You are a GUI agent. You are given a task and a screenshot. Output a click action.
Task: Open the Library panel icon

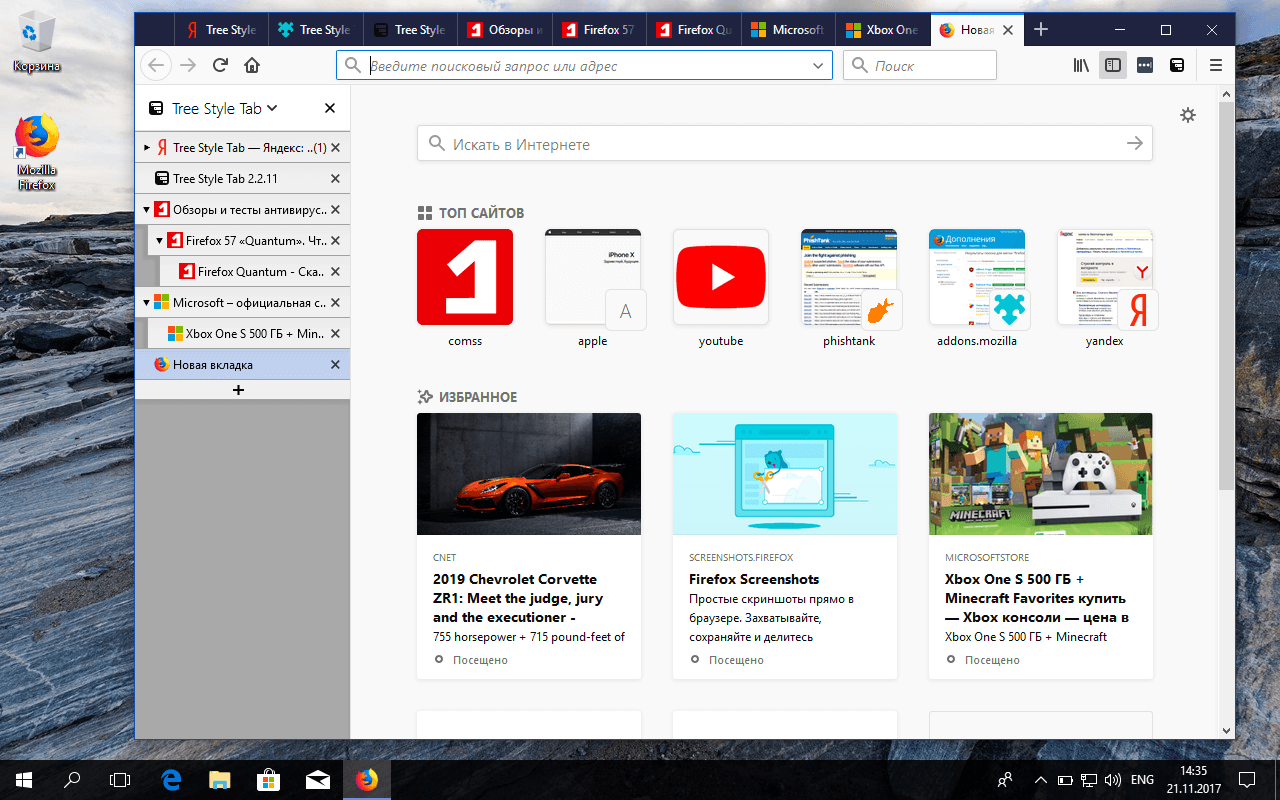[x=1080, y=65]
